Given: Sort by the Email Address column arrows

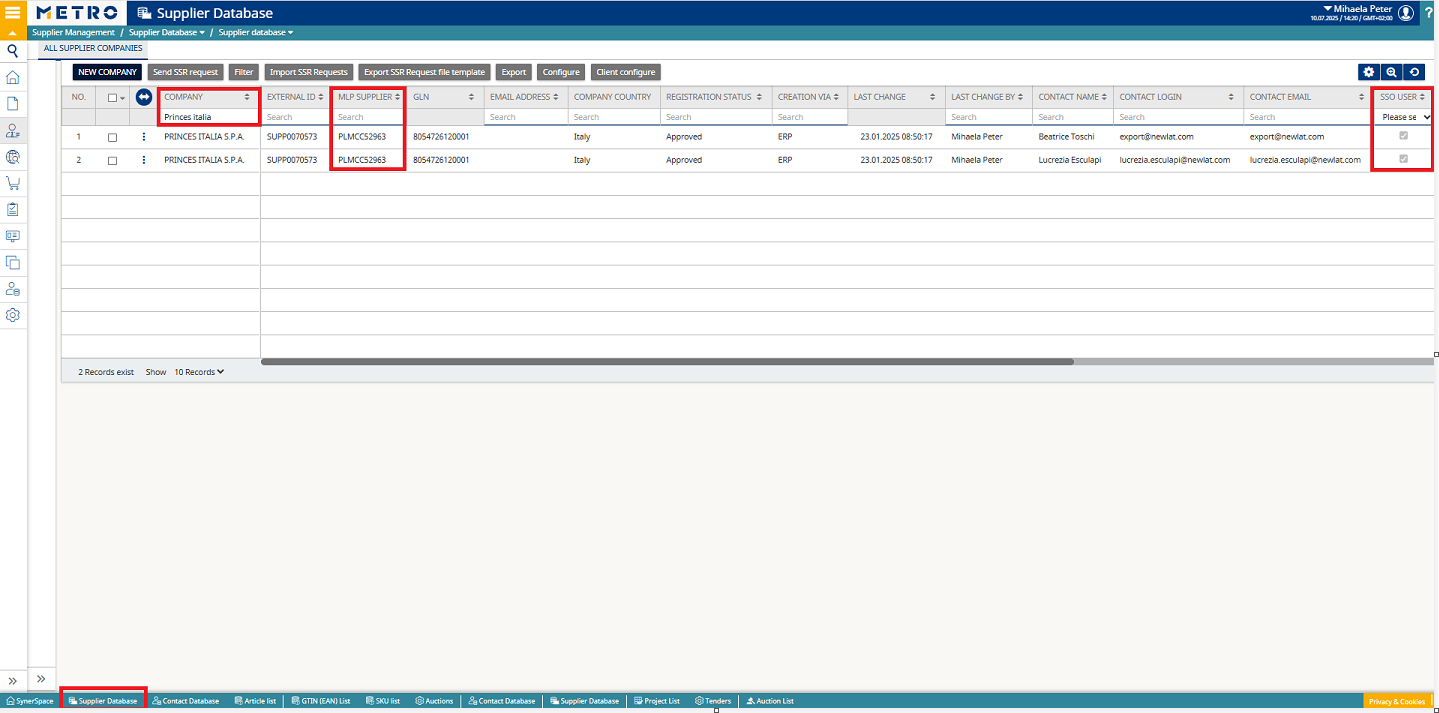Looking at the screenshot, I should coord(556,97).
